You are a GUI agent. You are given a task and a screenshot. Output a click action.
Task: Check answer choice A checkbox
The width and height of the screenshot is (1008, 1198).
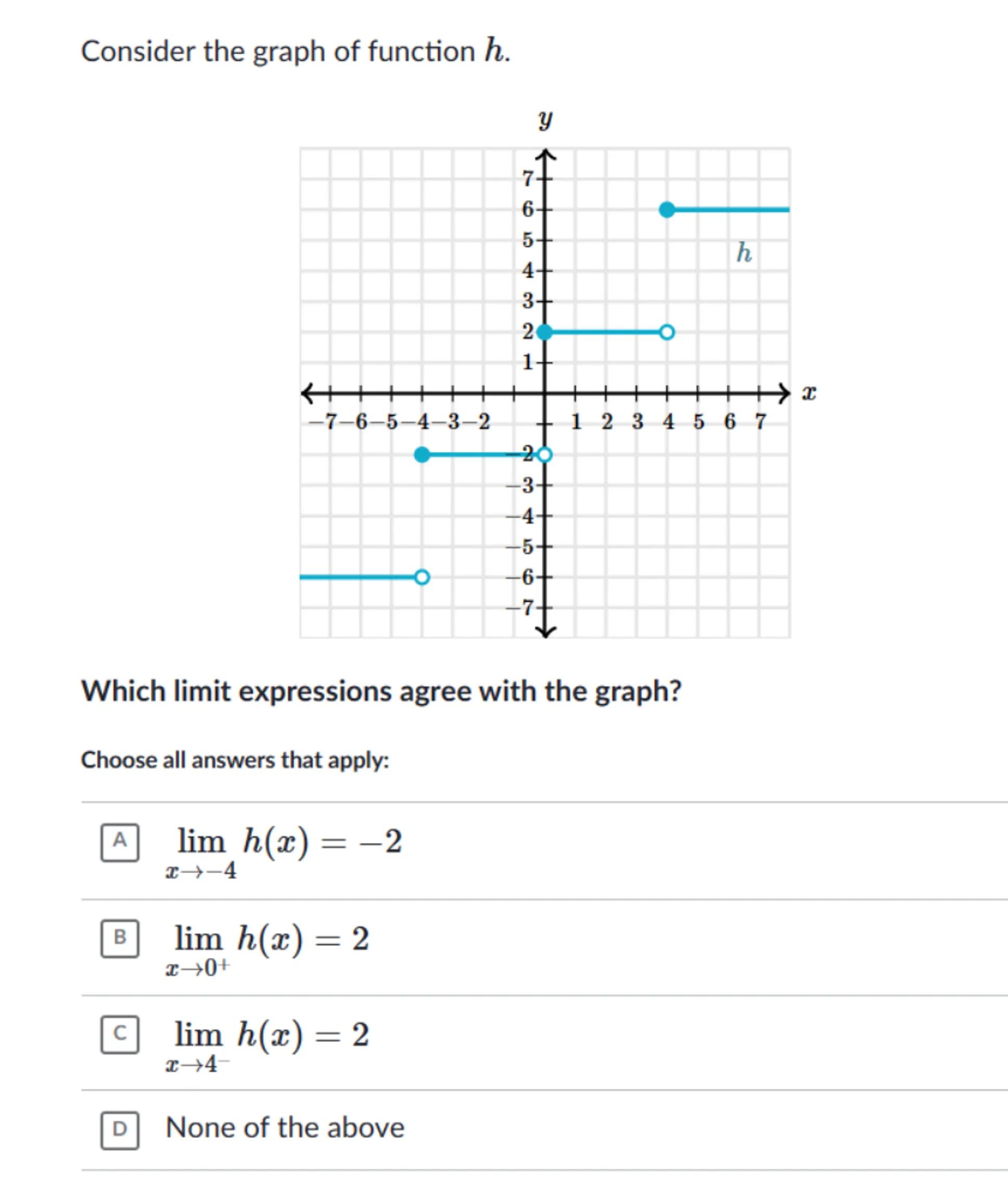coord(119,842)
